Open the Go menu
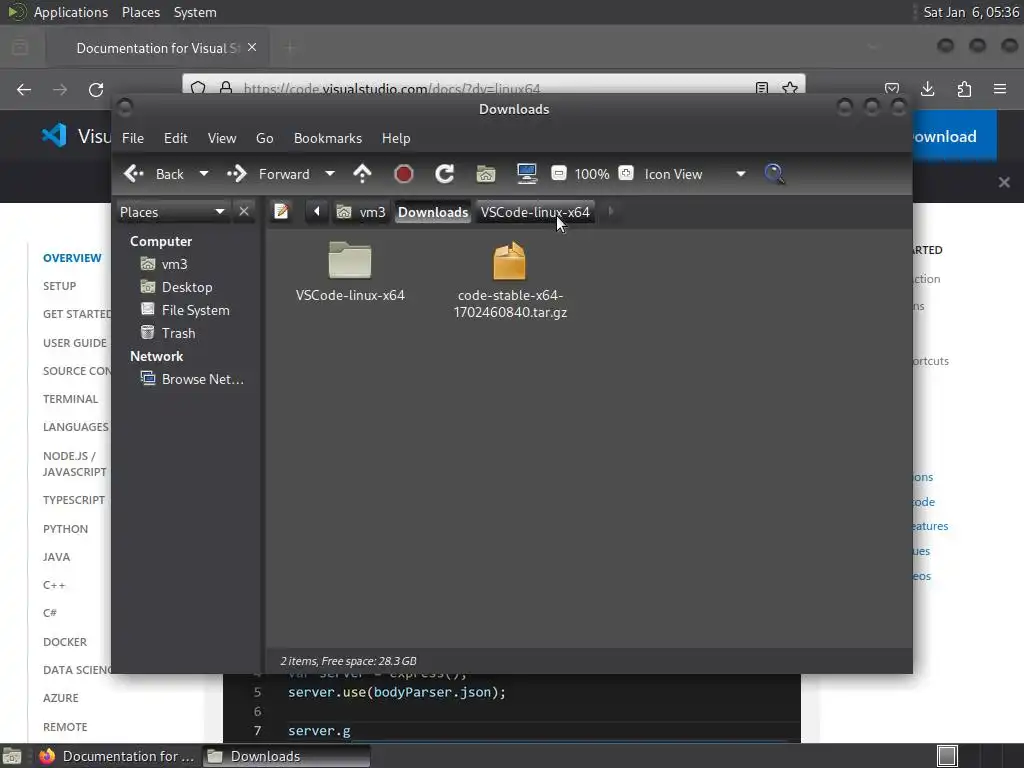The width and height of the screenshot is (1024, 768). click(264, 138)
